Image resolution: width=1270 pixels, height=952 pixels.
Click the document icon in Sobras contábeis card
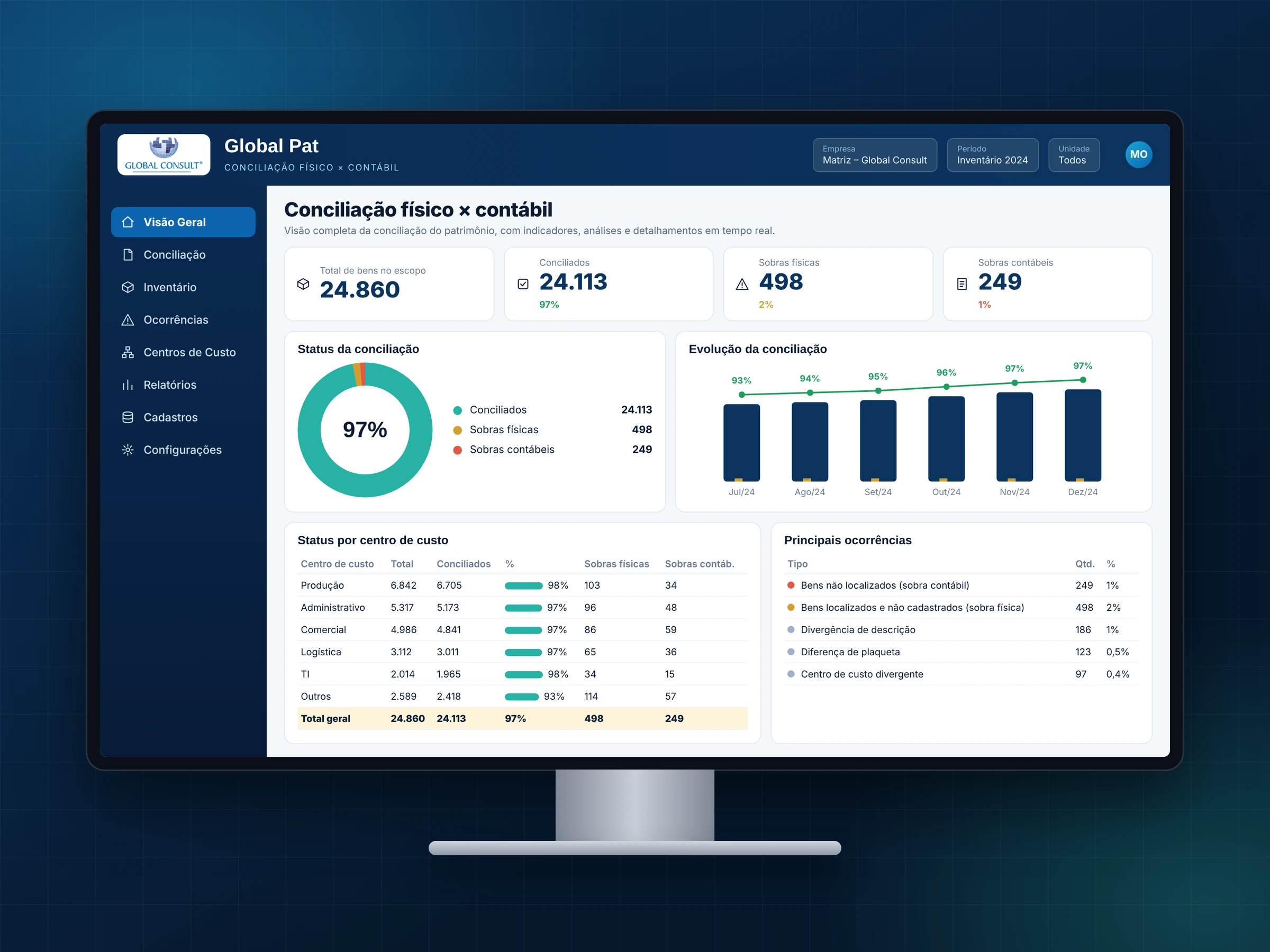click(x=961, y=284)
